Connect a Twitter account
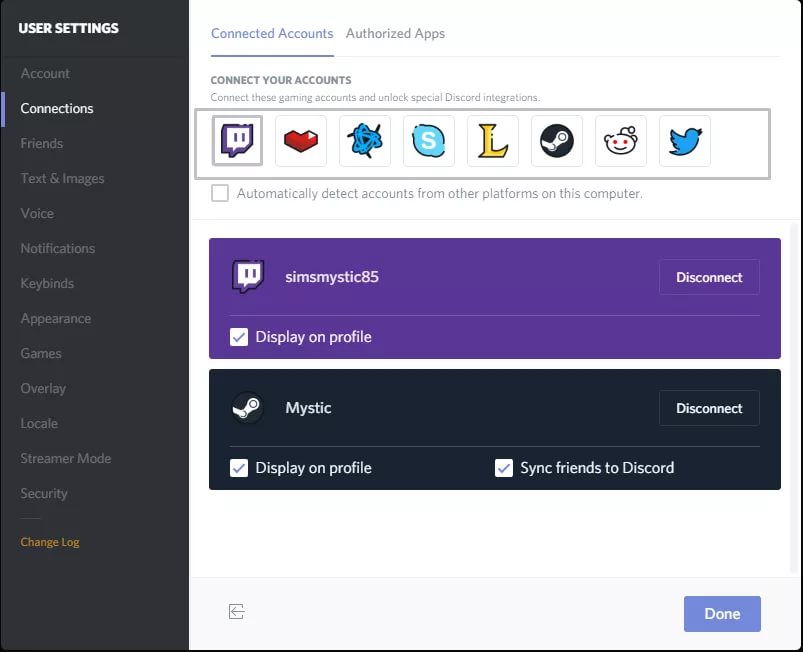Screen dimensions: 803x652 (685, 140)
